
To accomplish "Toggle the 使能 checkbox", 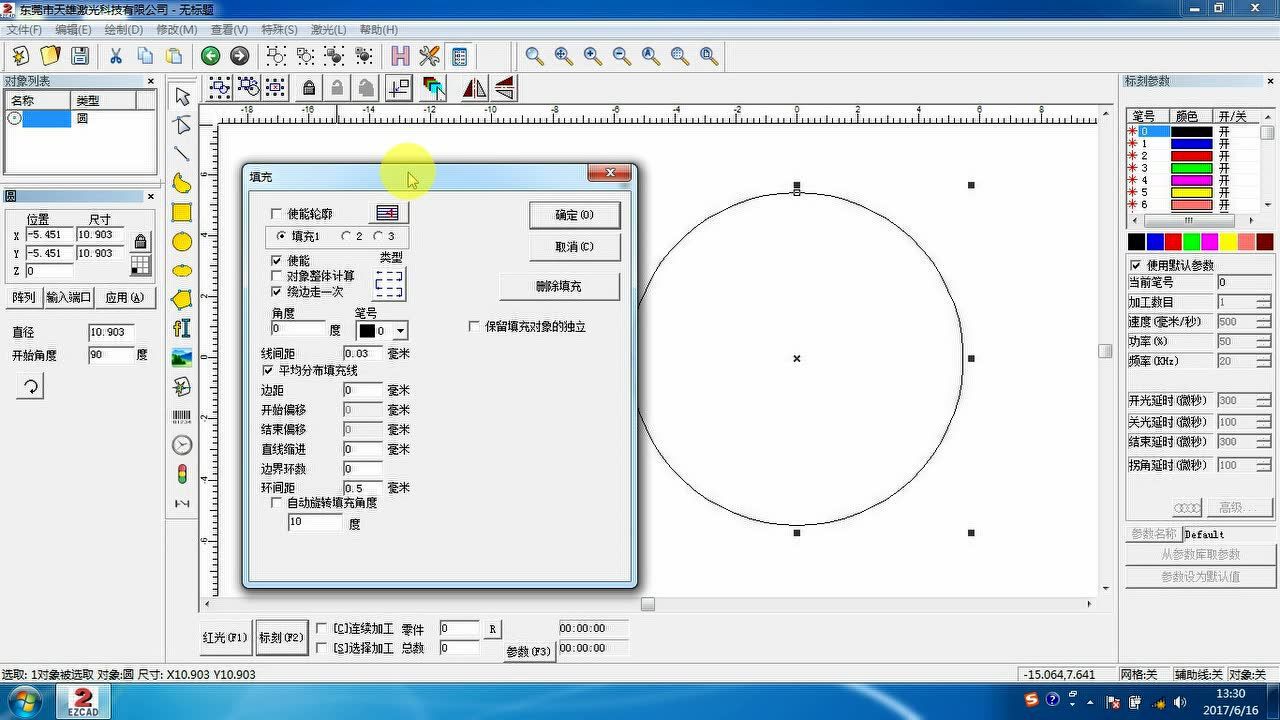I will click(x=278, y=260).
